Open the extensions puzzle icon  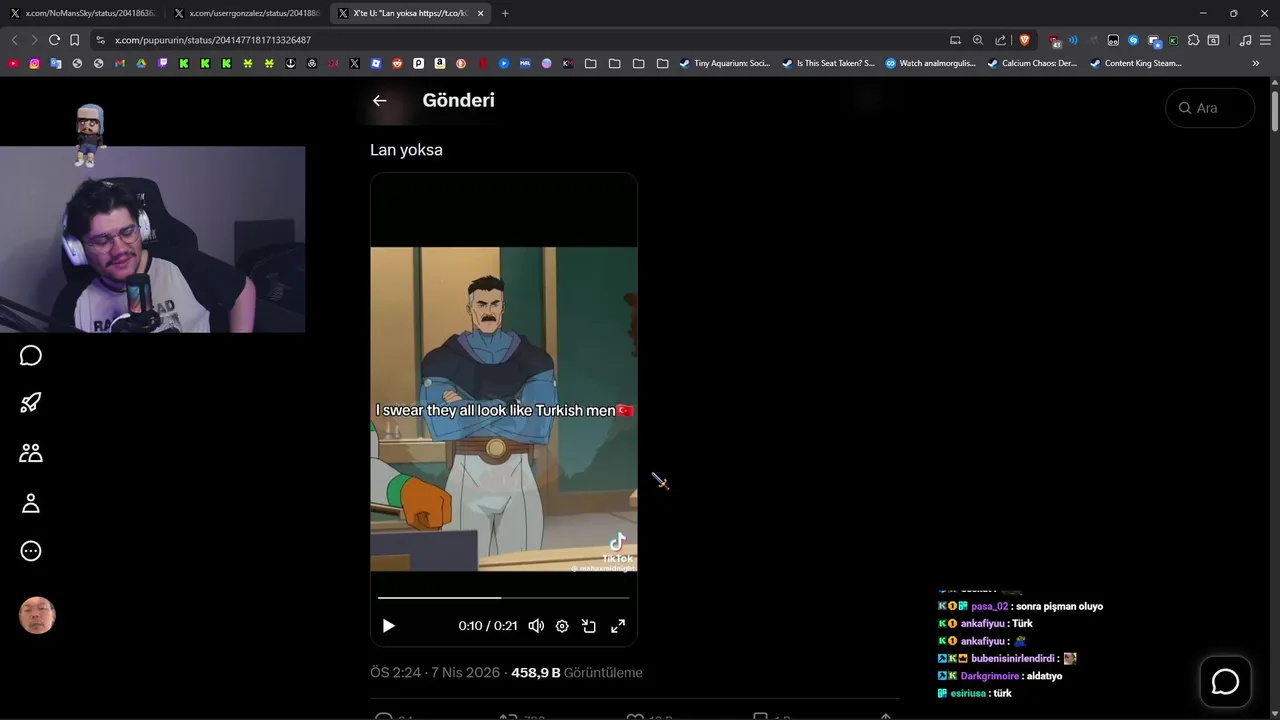pos(1193,40)
